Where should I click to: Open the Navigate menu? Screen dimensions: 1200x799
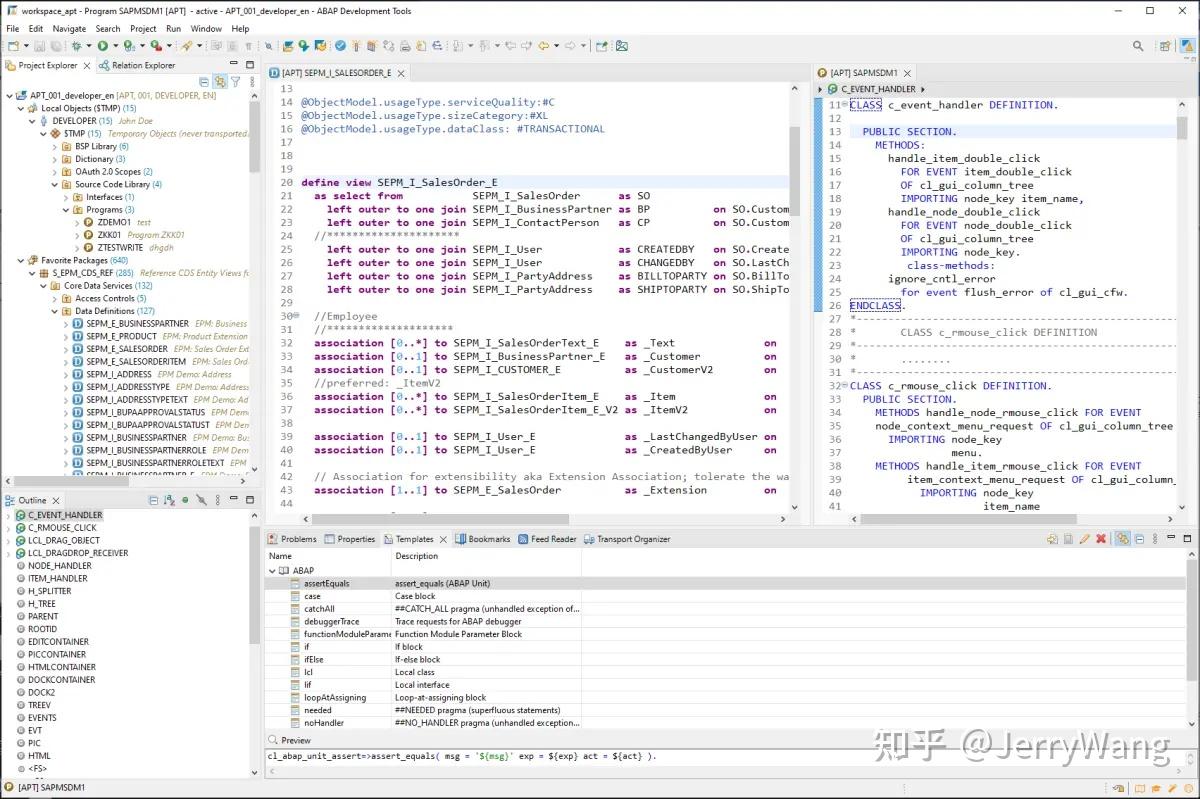(69, 28)
